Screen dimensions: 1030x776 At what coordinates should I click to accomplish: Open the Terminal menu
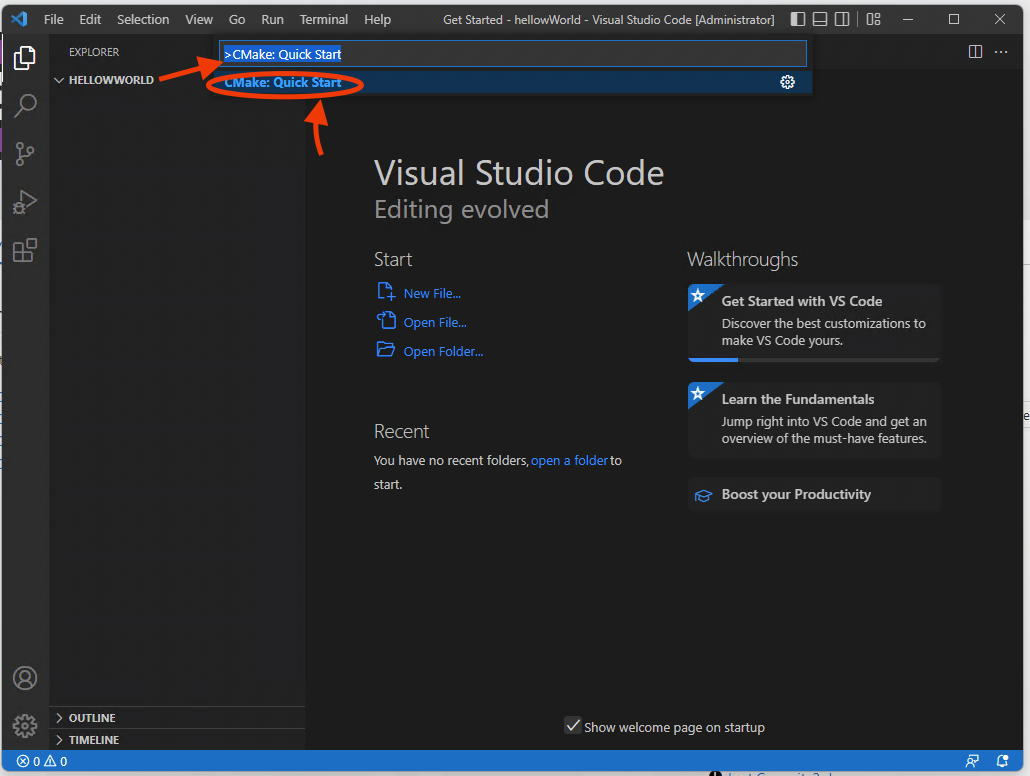pos(323,19)
